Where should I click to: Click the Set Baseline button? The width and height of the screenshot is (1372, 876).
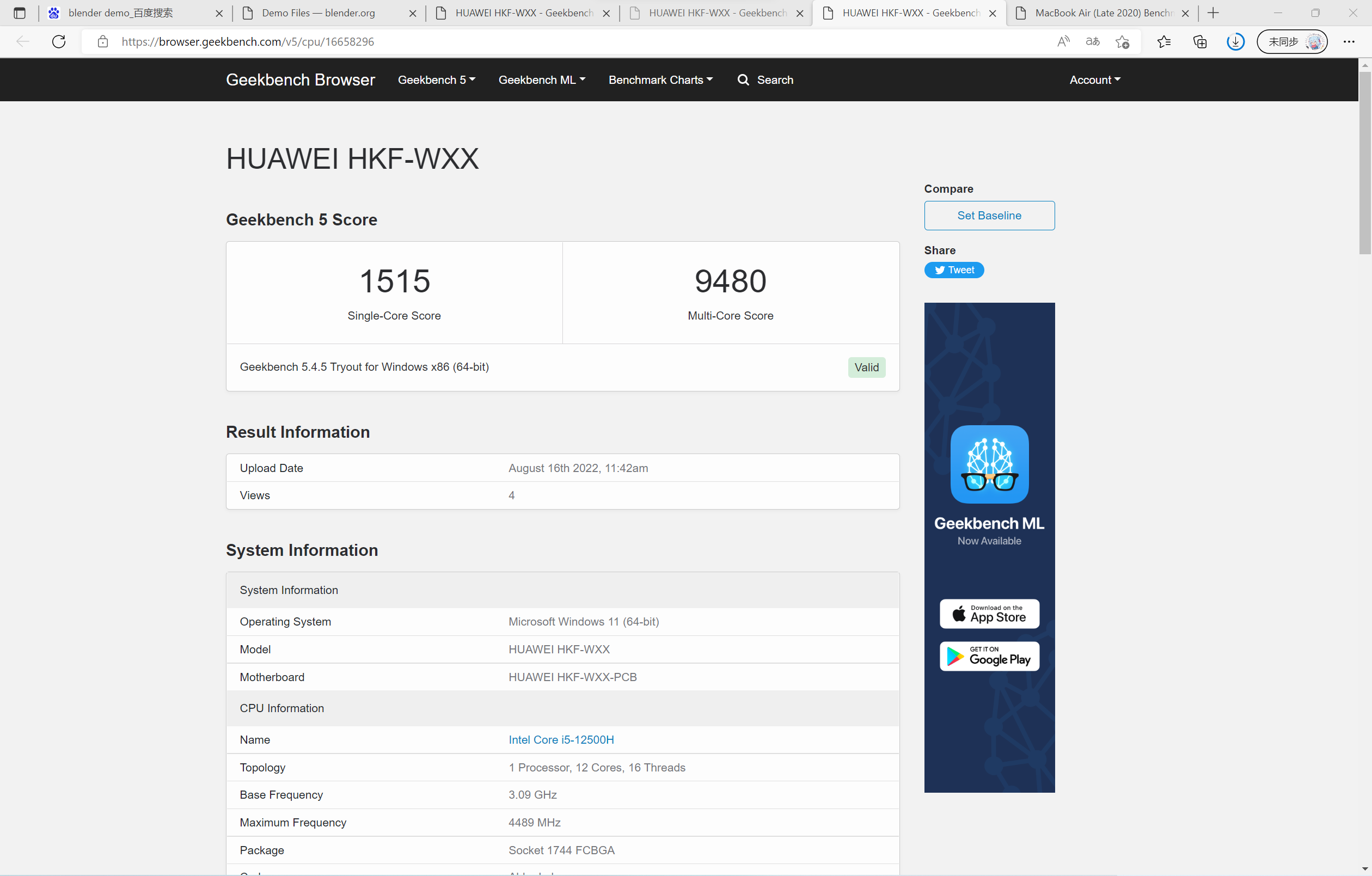989,216
